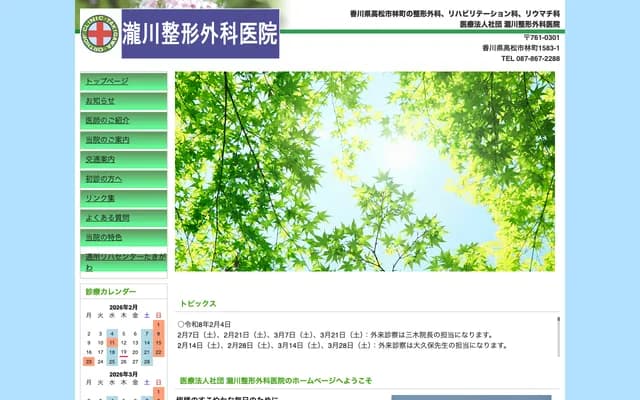
Task: Click the address 香川県高松市林町1583-1
Action: [521, 48]
